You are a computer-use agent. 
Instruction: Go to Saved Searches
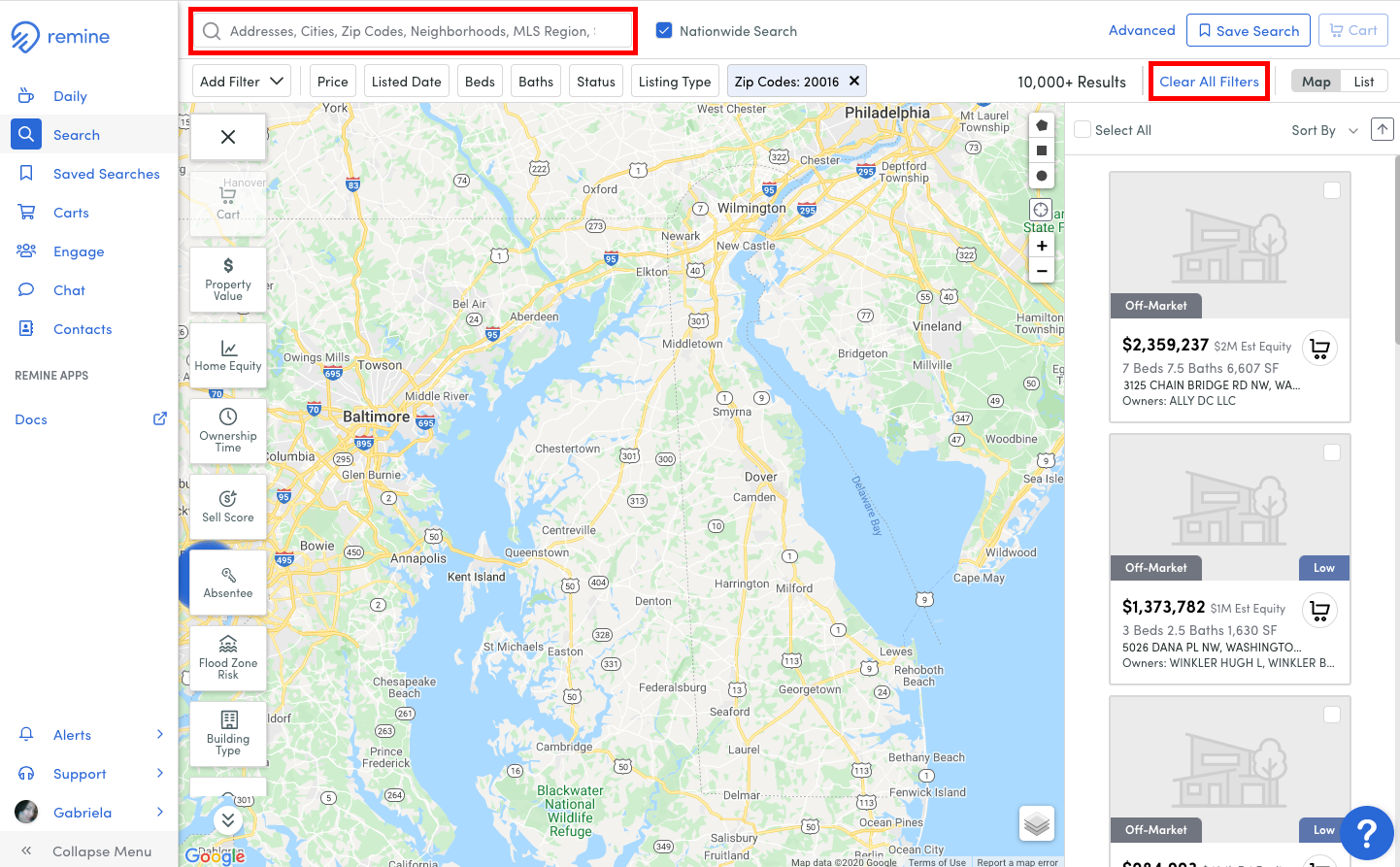click(x=106, y=174)
